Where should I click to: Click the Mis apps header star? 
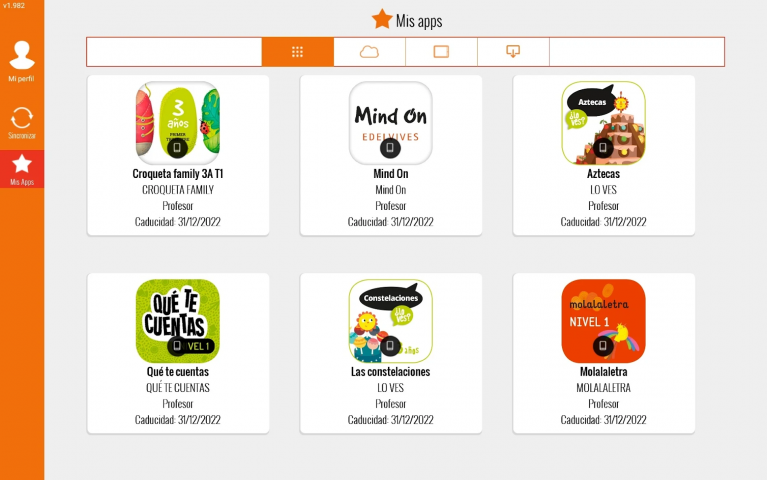(382, 20)
